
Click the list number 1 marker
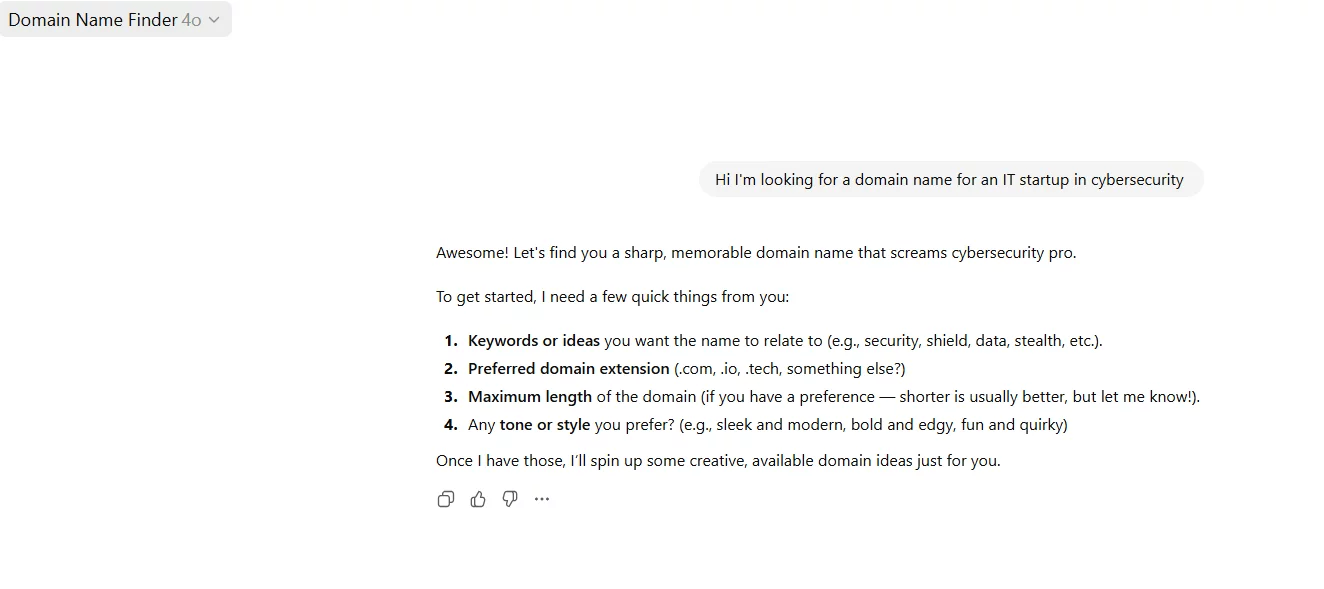click(450, 341)
